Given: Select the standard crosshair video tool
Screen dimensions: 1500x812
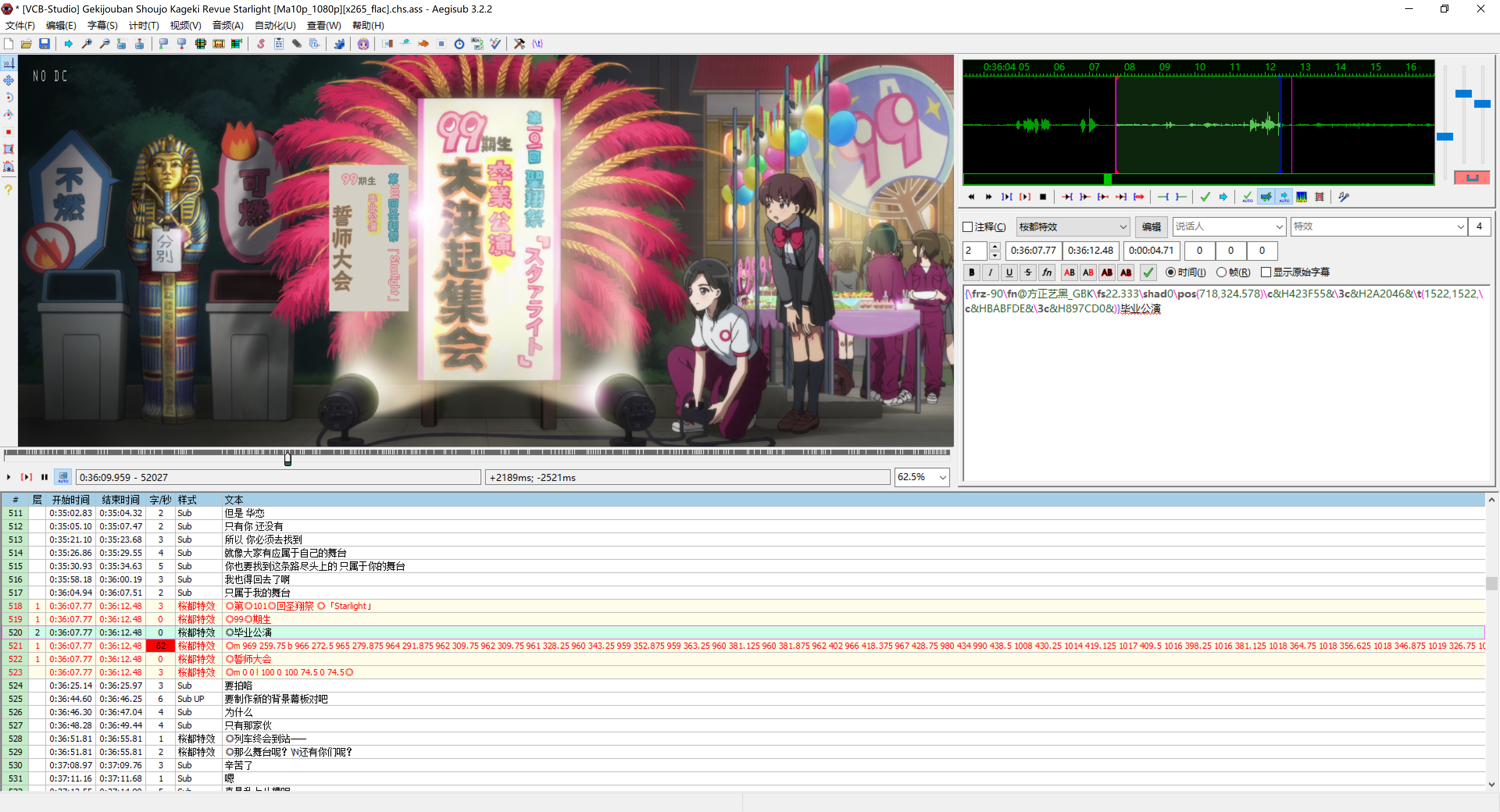Looking at the screenshot, I should point(9,63).
